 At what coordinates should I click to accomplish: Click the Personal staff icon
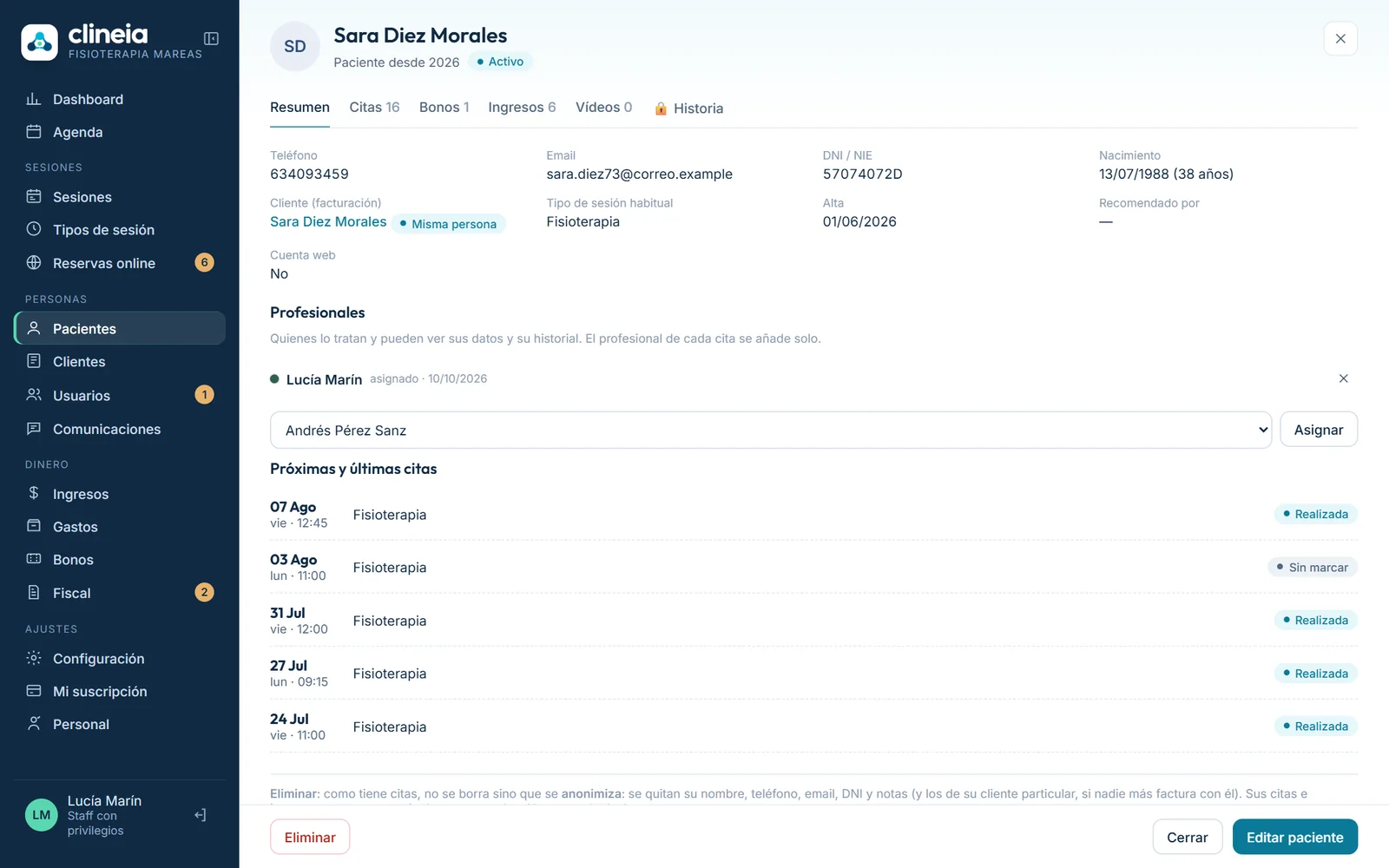(34, 724)
